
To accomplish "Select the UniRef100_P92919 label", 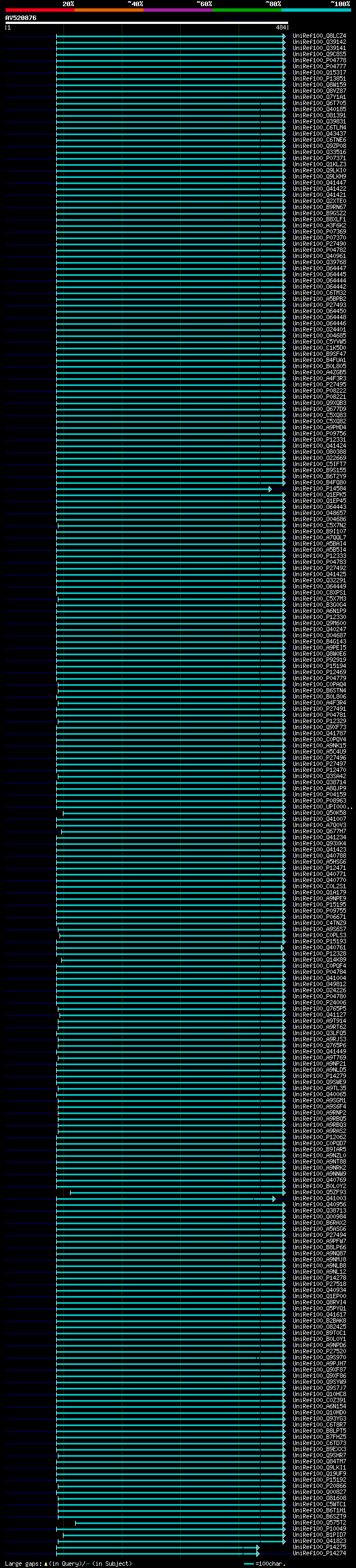I will click(319, 660).
